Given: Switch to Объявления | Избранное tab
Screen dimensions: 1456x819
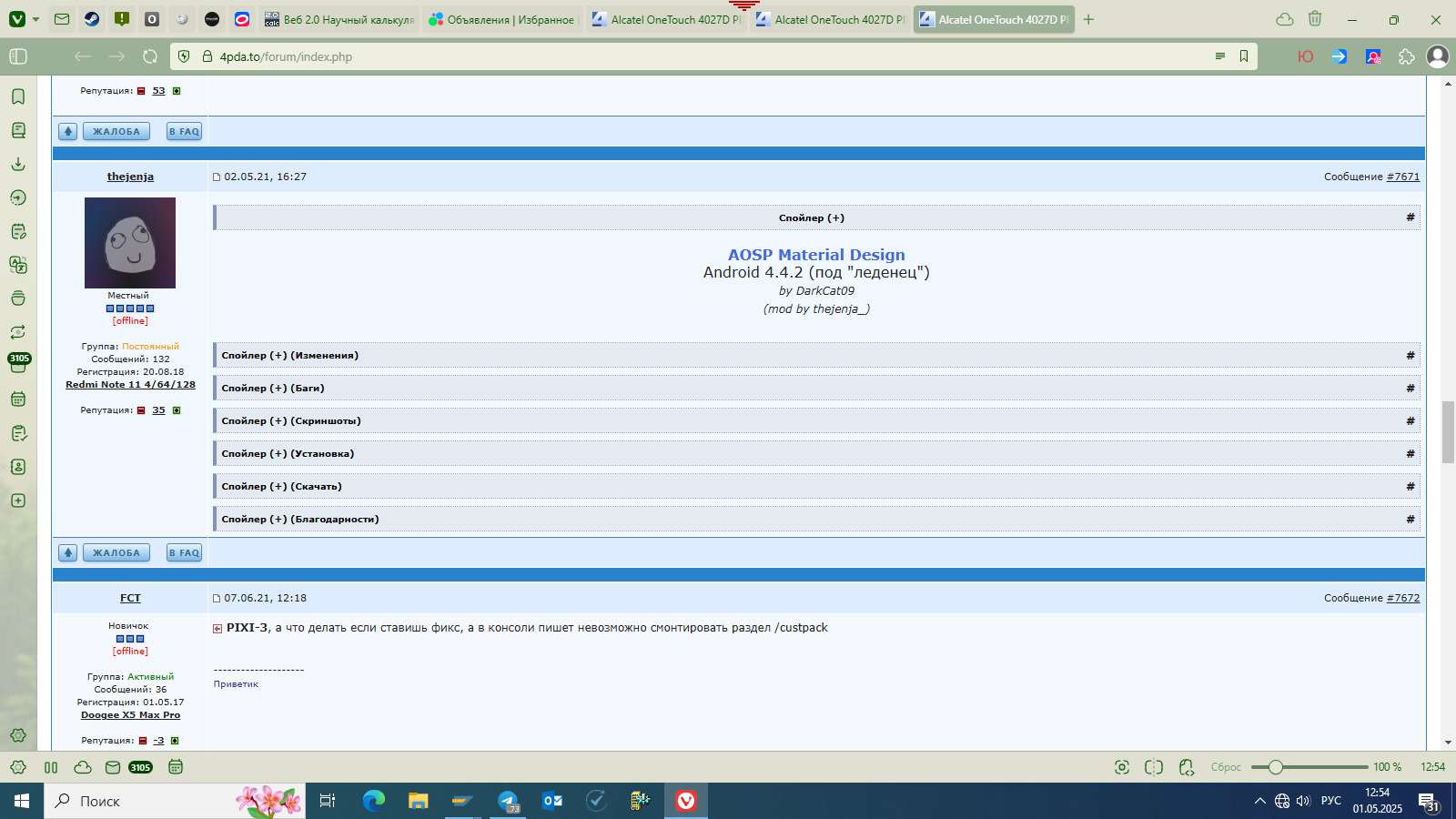Looking at the screenshot, I should point(502,19).
